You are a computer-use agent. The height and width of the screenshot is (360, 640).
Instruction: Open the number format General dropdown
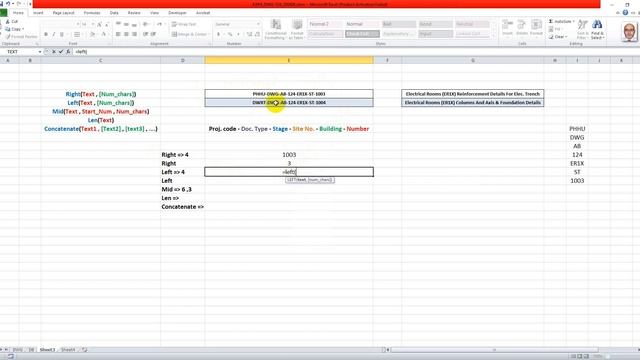coord(258,24)
